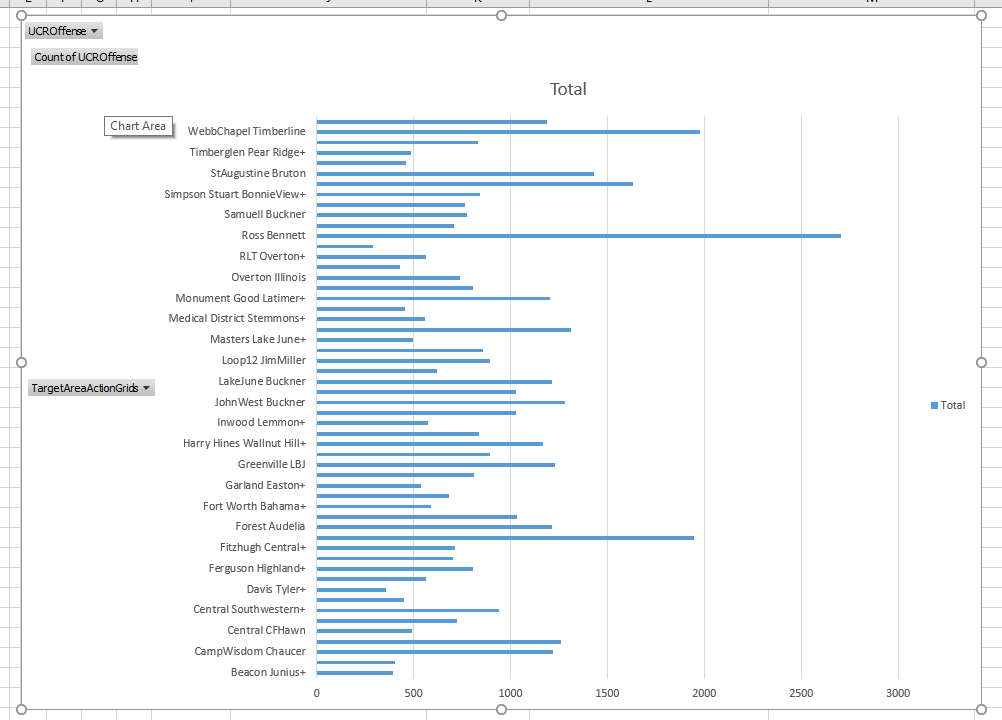Click the Timberglen Pear Ridge+ axis label
This screenshot has height=720, width=1002.
click(247, 152)
